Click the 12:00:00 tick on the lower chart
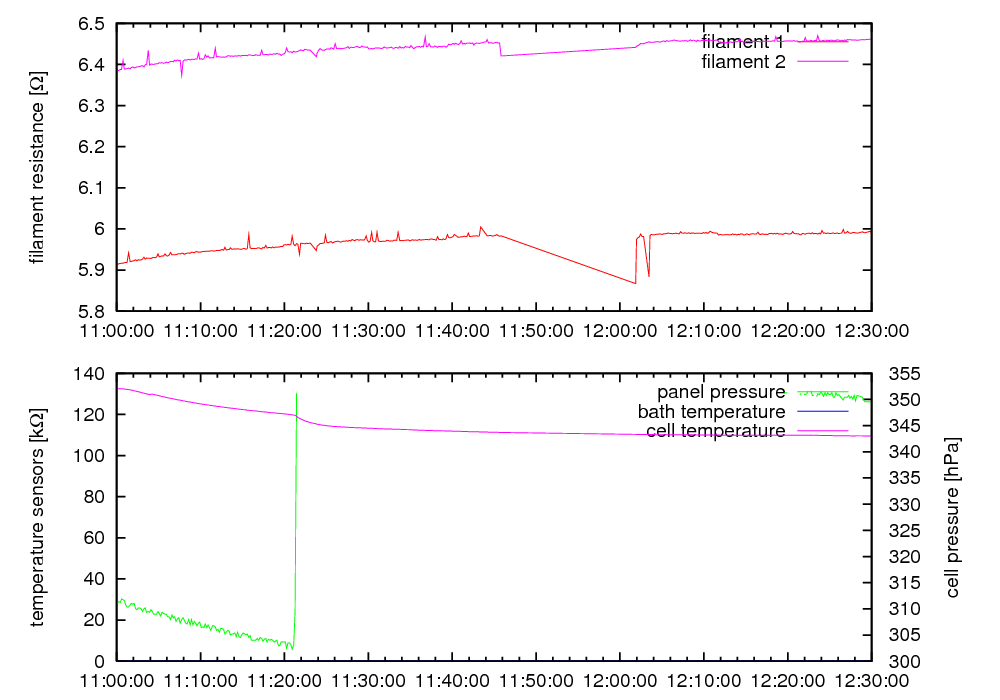 tap(620, 679)
